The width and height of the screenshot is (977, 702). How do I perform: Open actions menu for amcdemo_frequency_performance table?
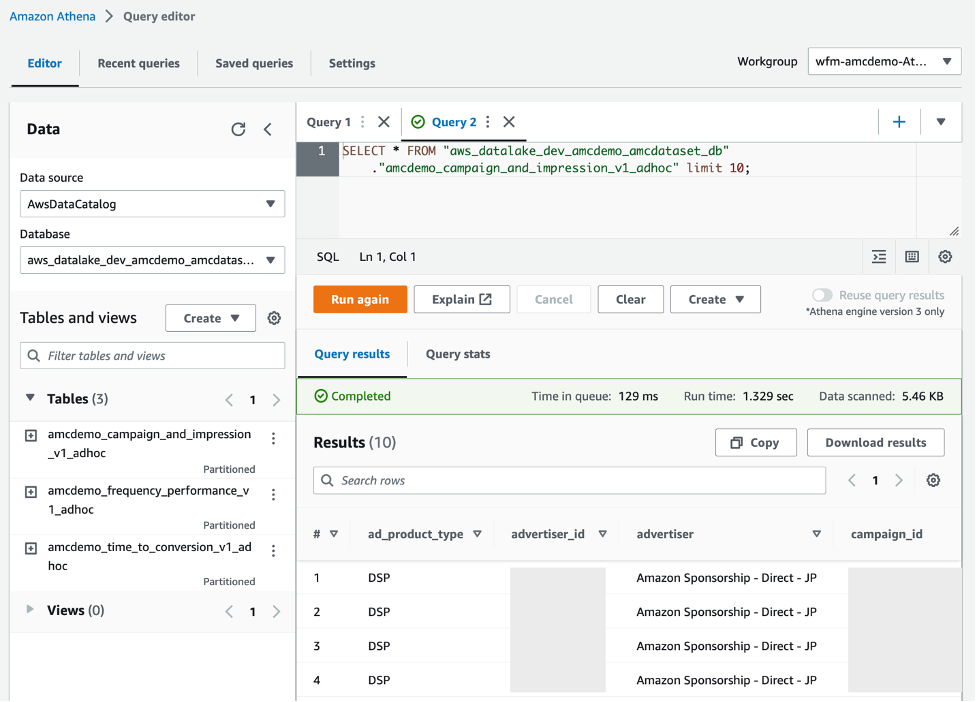274,494
